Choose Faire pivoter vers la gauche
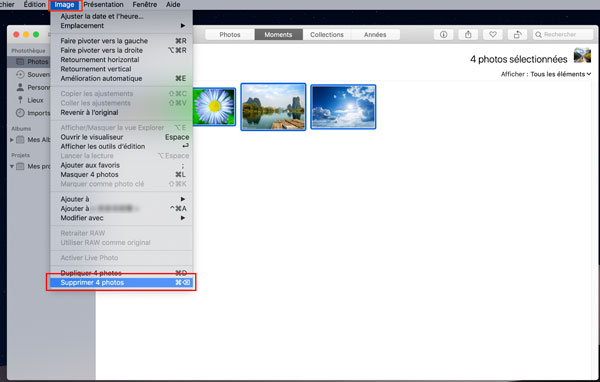The height and width of the screenshot is (382, 600). tap(121, 41)
